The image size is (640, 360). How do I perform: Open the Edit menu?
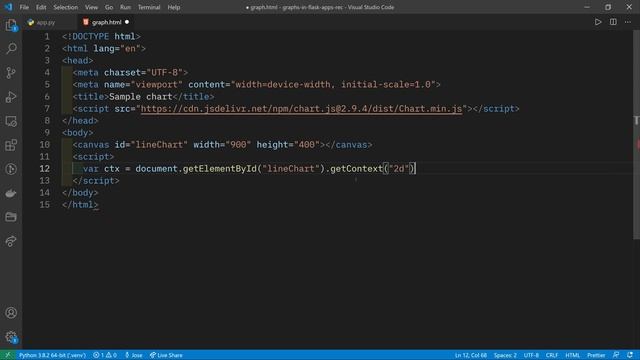pos(41,7)
